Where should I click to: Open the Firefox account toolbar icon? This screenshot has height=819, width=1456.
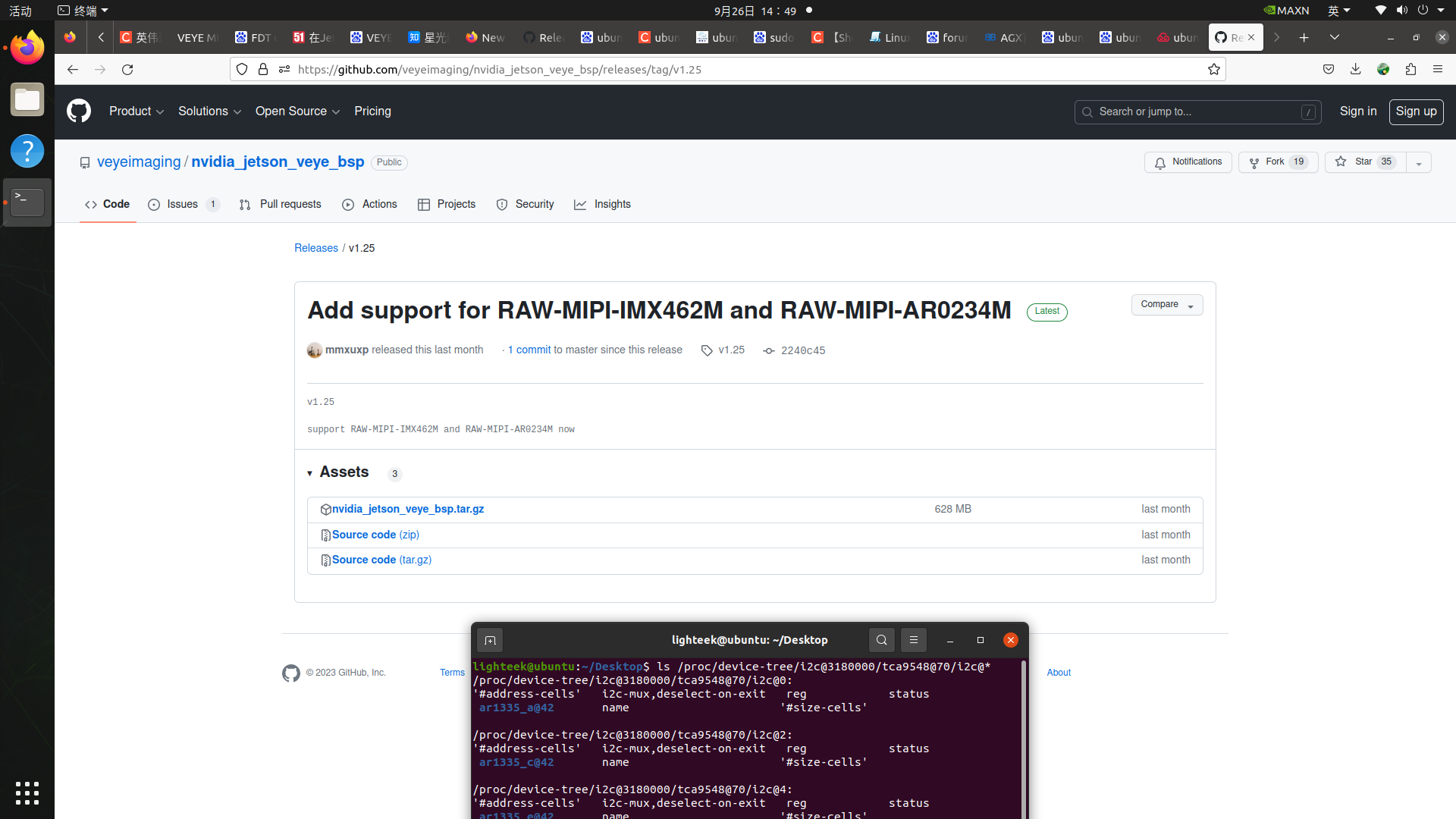(1383, 69)
